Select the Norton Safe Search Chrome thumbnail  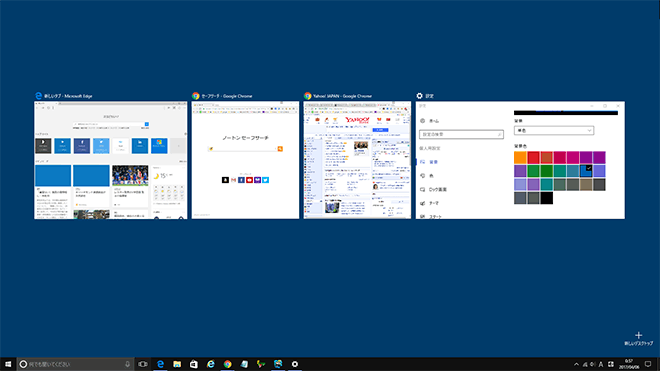245,160
